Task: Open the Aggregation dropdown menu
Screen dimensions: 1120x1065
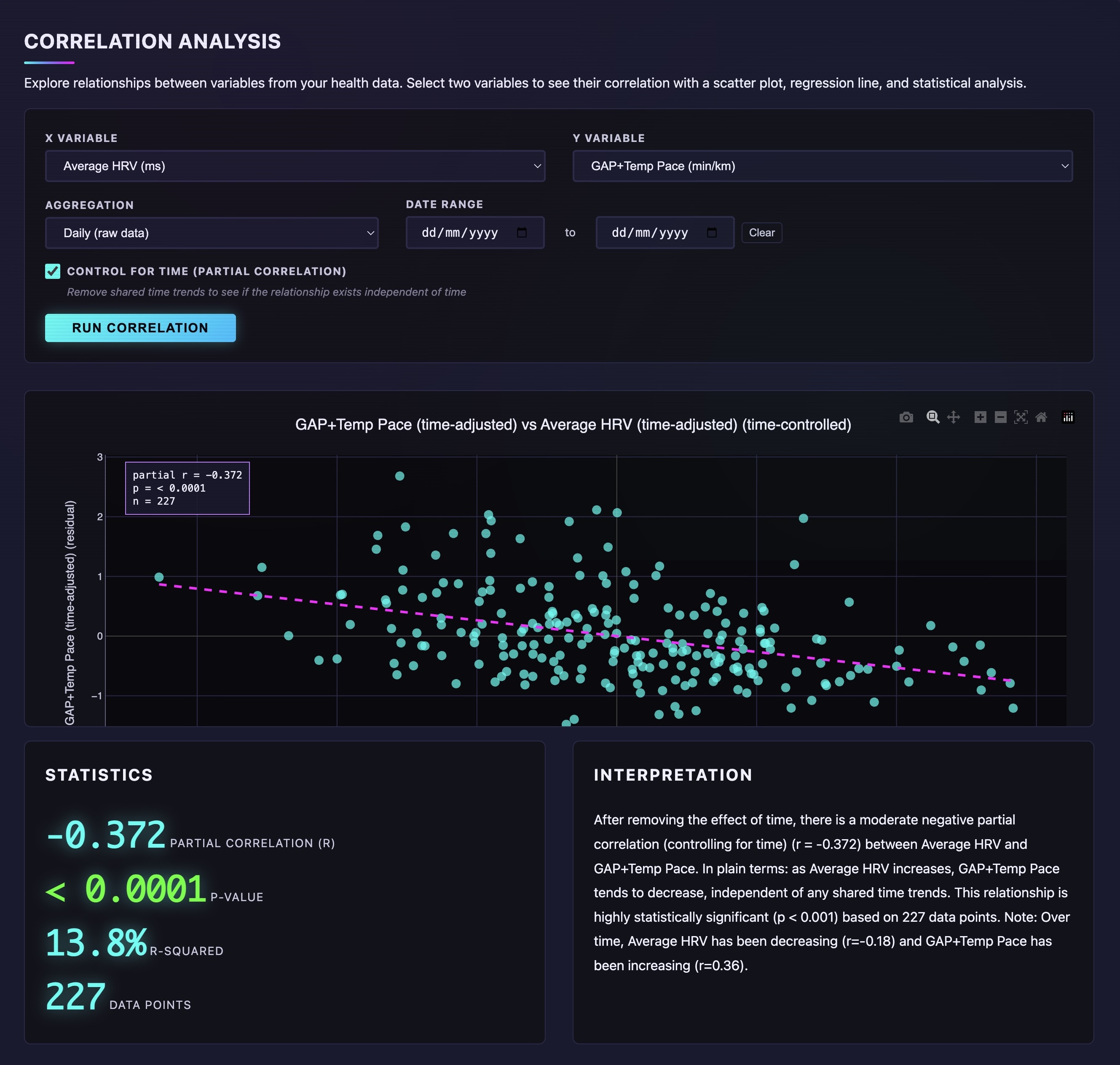Action: pyautogui.click(x=211, y=233)
